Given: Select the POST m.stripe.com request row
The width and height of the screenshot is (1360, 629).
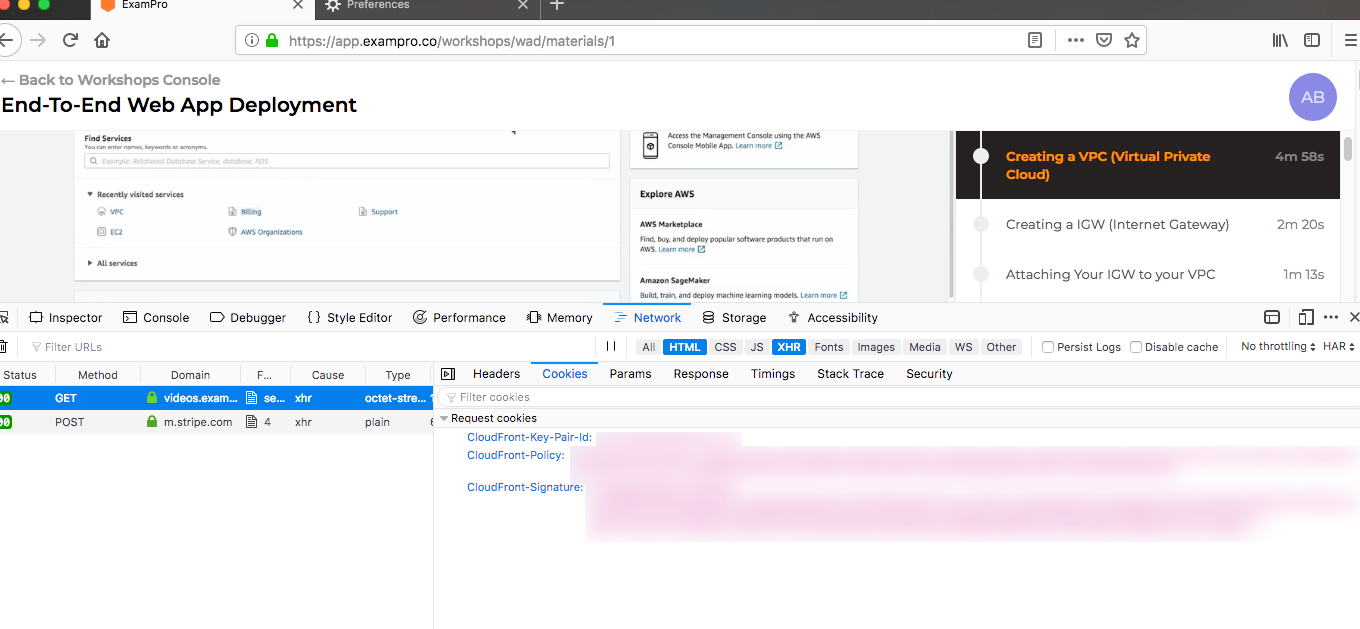Looking at the screenshot, I should point(216,422).
